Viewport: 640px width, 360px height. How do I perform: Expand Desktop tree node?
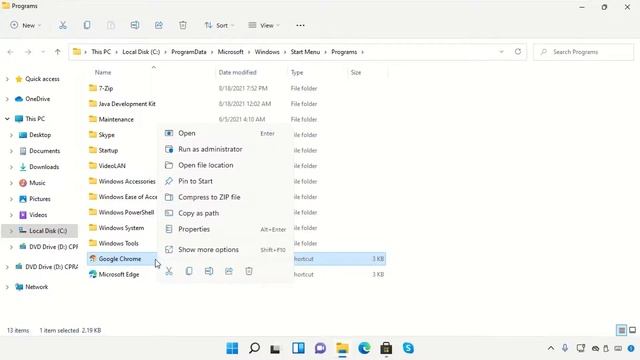click(11, 135)
